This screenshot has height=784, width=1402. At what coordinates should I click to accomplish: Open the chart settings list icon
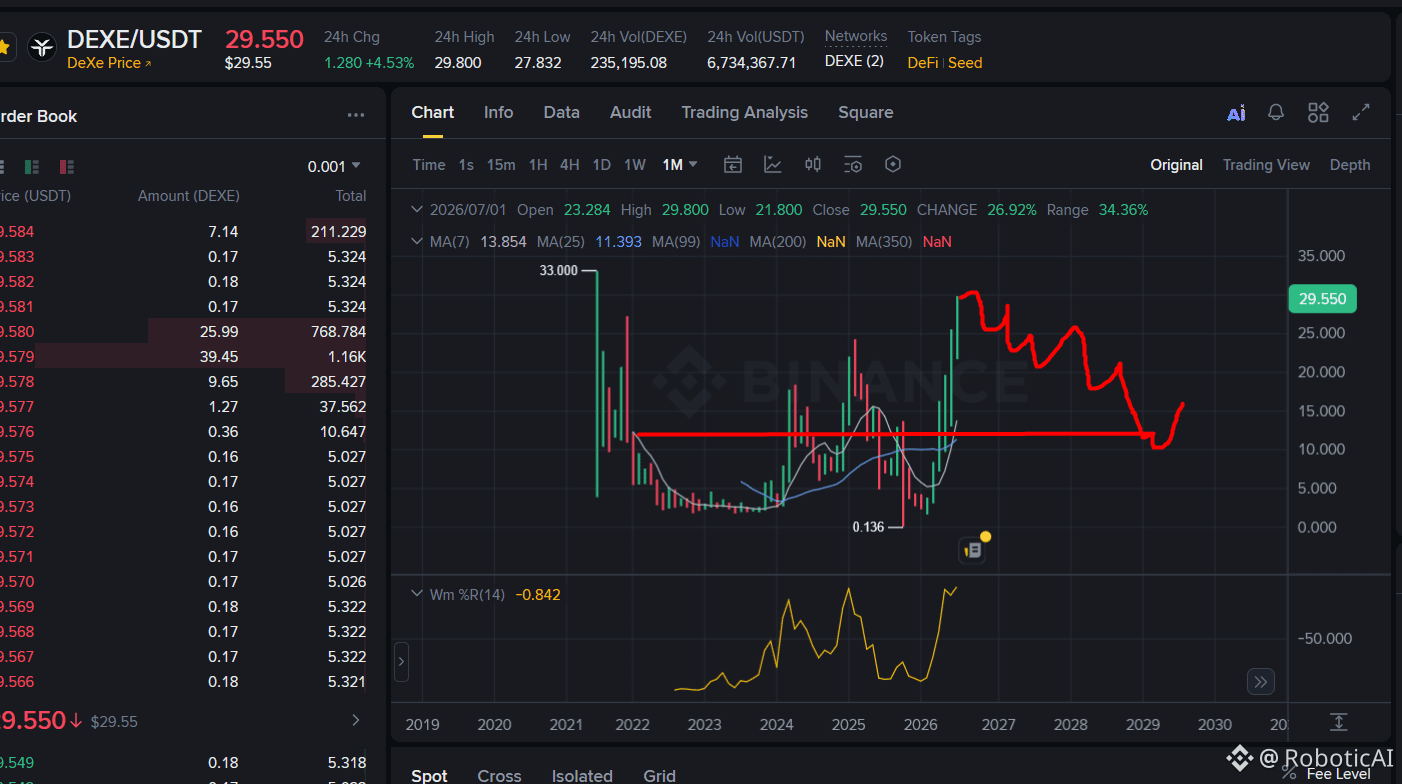click(x=853, y=165)
